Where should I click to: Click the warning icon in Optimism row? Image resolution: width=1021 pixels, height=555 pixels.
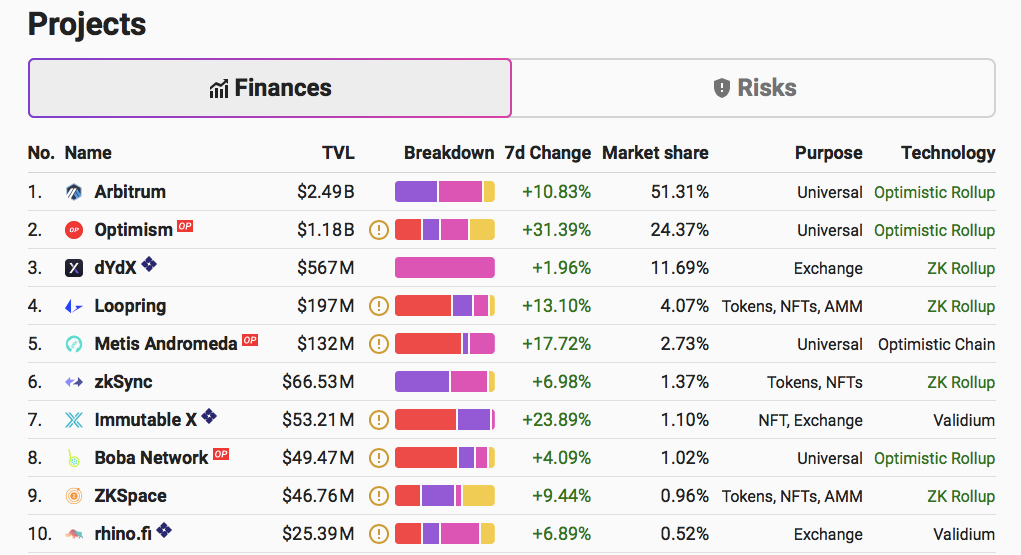tap(378, 230)
